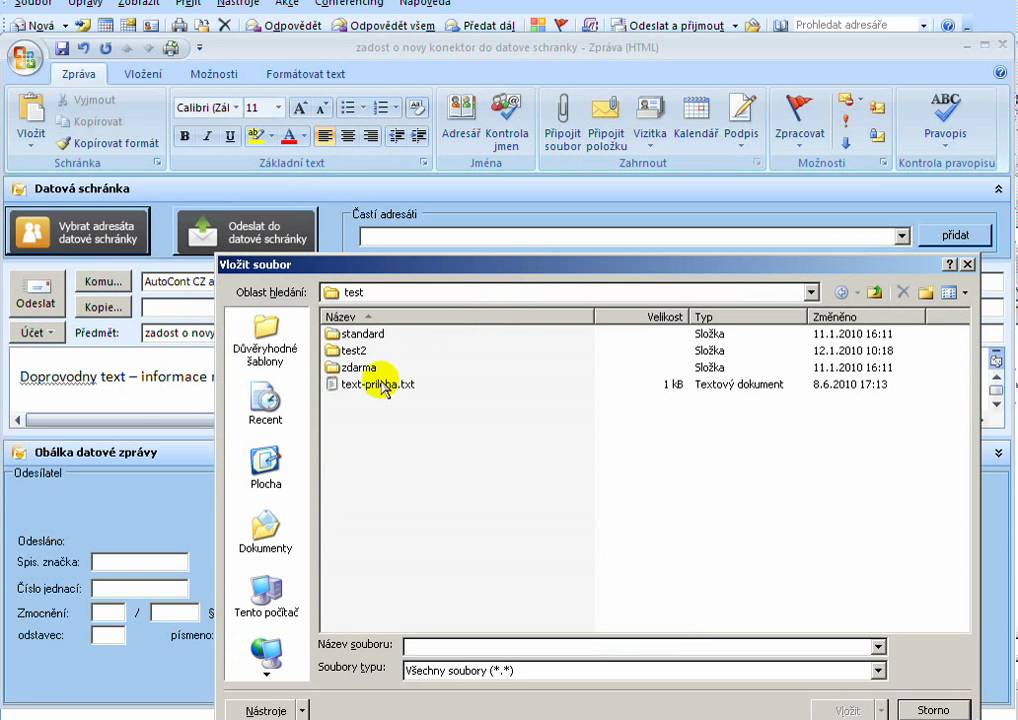The width and height of the screenshot is (1018, 720).
Task: Click Vybrat adresáta datové schránky
Action: (78, 232)
